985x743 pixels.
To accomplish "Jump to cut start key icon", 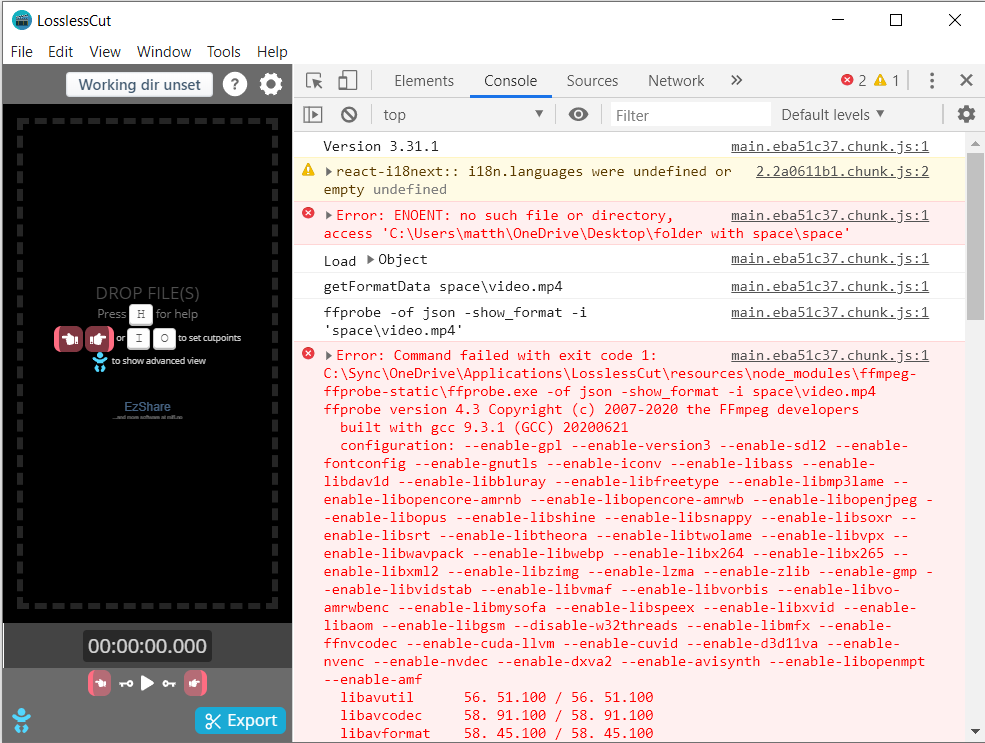I will (x=126, y=683).
